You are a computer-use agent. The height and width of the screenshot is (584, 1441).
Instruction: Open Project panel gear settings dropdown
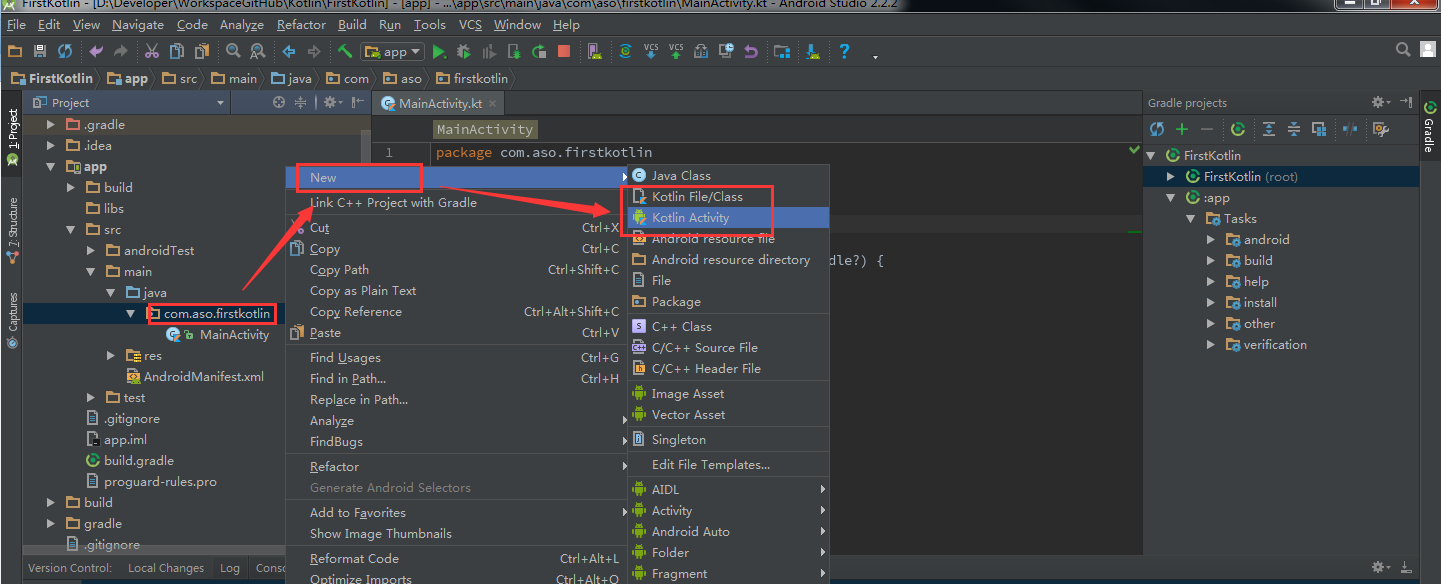(332, 102)
